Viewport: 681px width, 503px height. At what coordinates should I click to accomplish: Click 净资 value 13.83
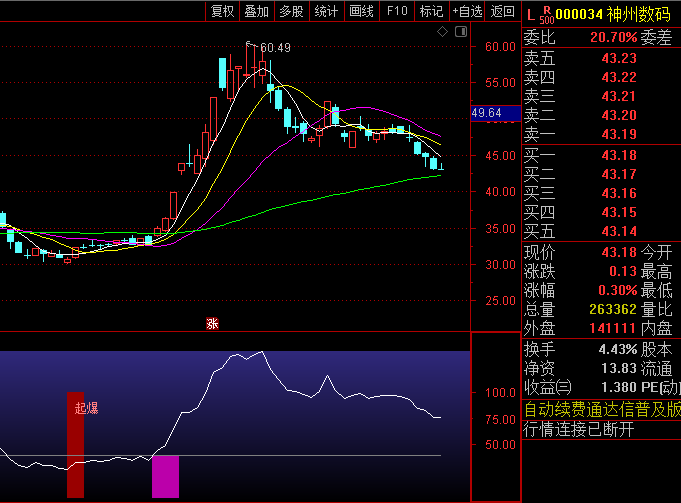click(x=619, y=368)
